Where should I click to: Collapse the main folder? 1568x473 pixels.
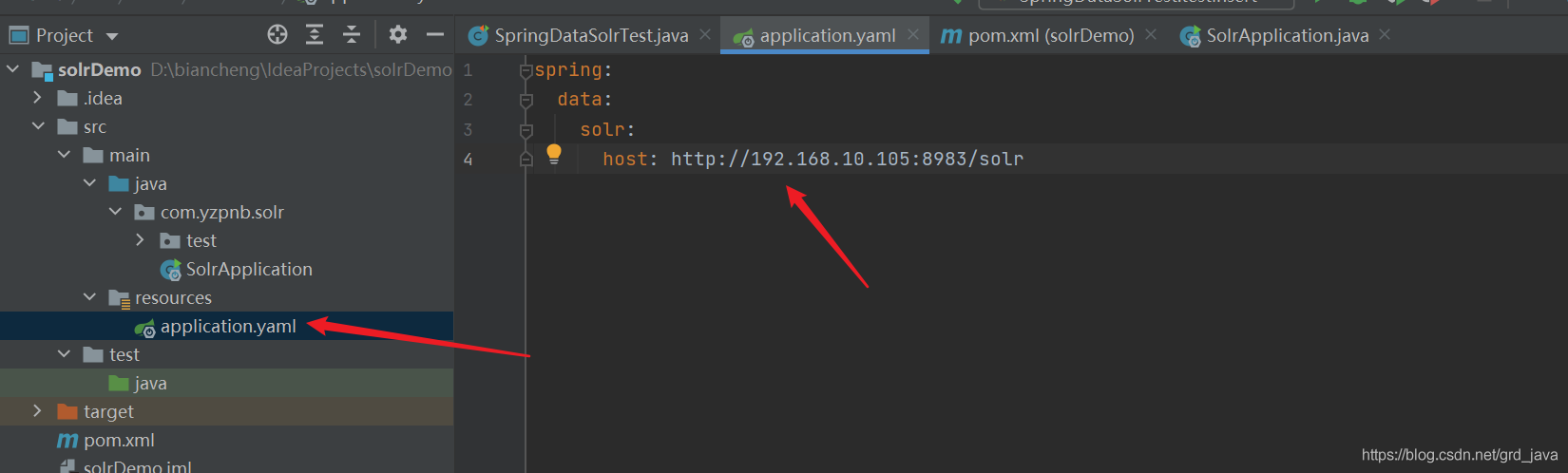[64, 154]
